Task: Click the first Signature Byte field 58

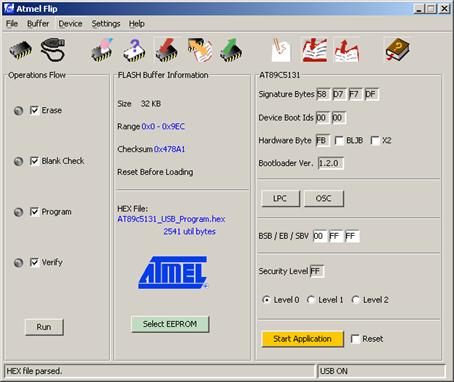Action: coord(323,94)
